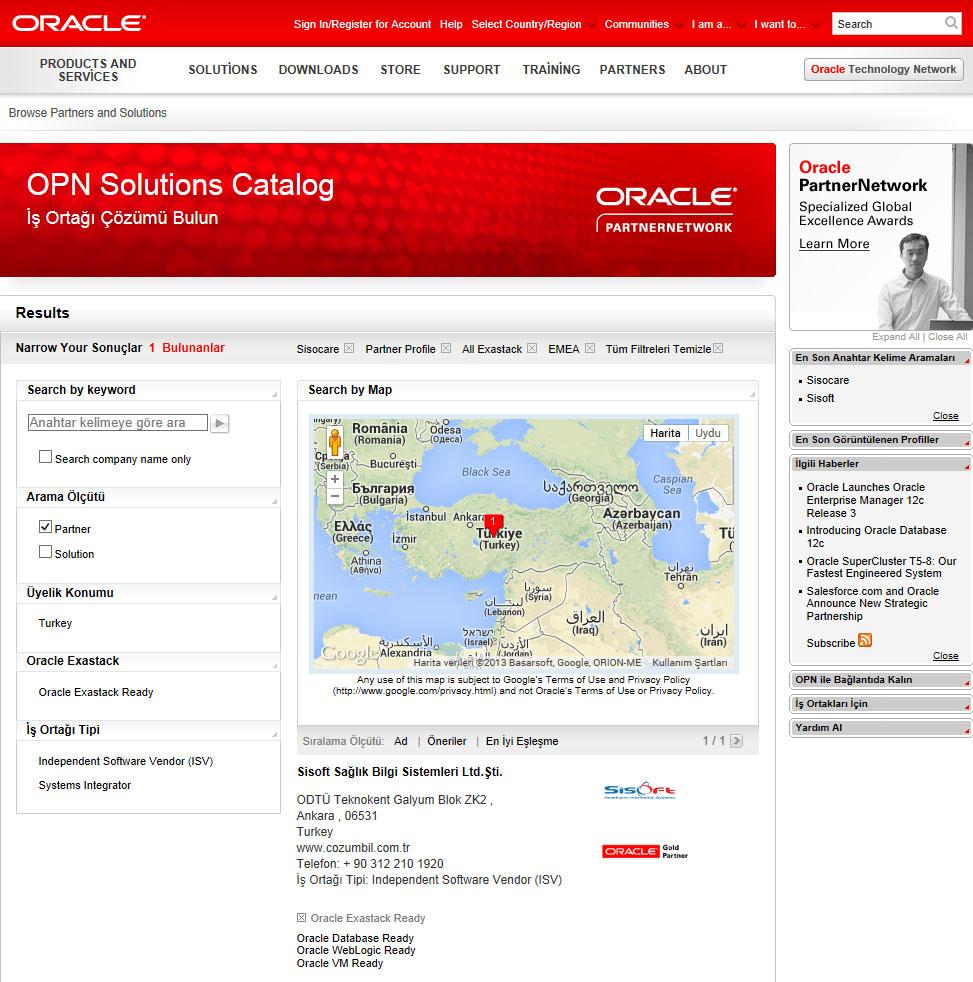Remove the EMEA filter
The height and width of the screenshot is (982, 973).
point(590,348)
